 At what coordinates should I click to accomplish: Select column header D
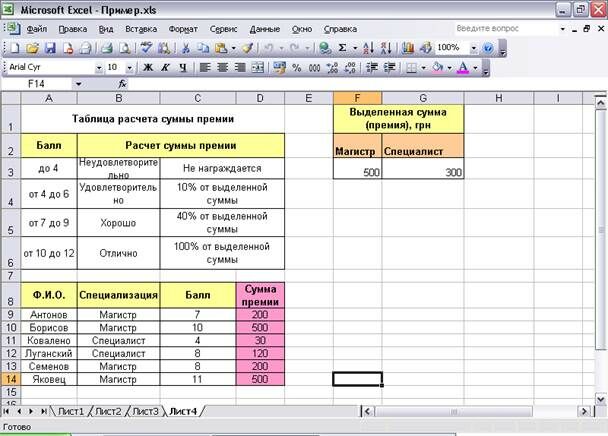click(x=260, y=98)
